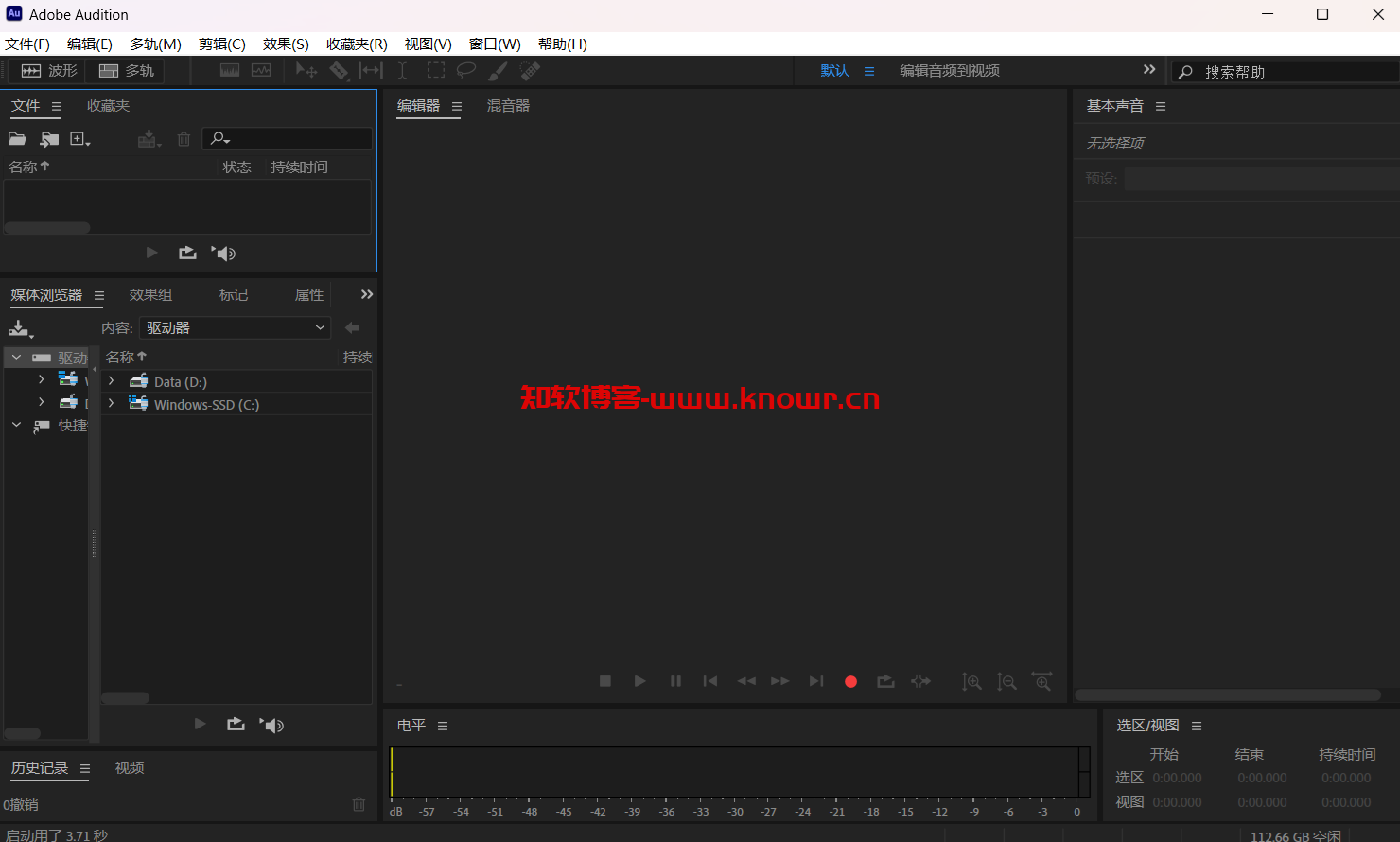This screenshot has height=842, width=1400.
Task: Open the 效果(S) menu
Action: (286, 44)
